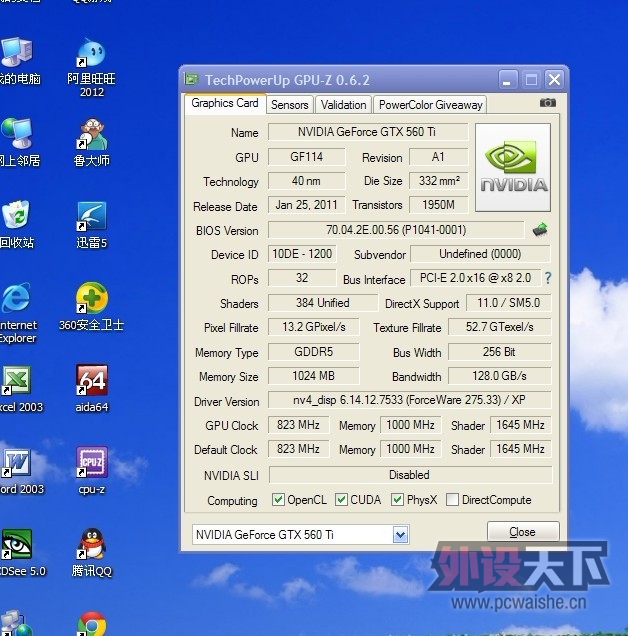
Task: Open the 360安全卫士 desktop icon
Action: point(91,307)
